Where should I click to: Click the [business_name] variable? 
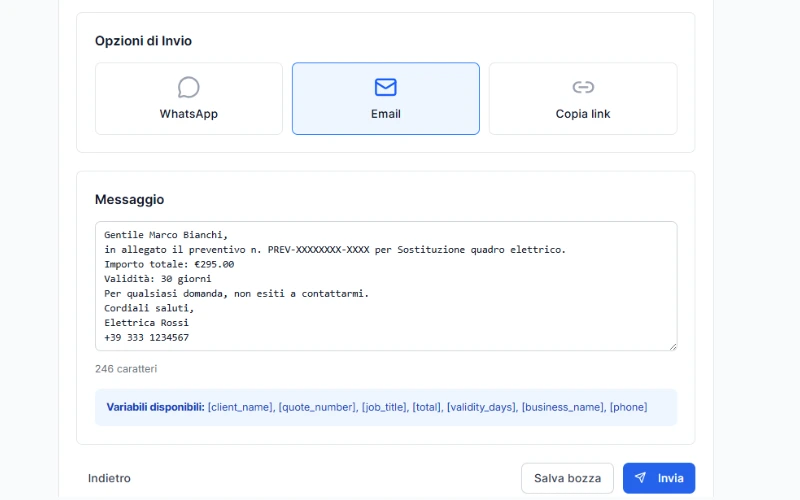[x=563, y=407]
